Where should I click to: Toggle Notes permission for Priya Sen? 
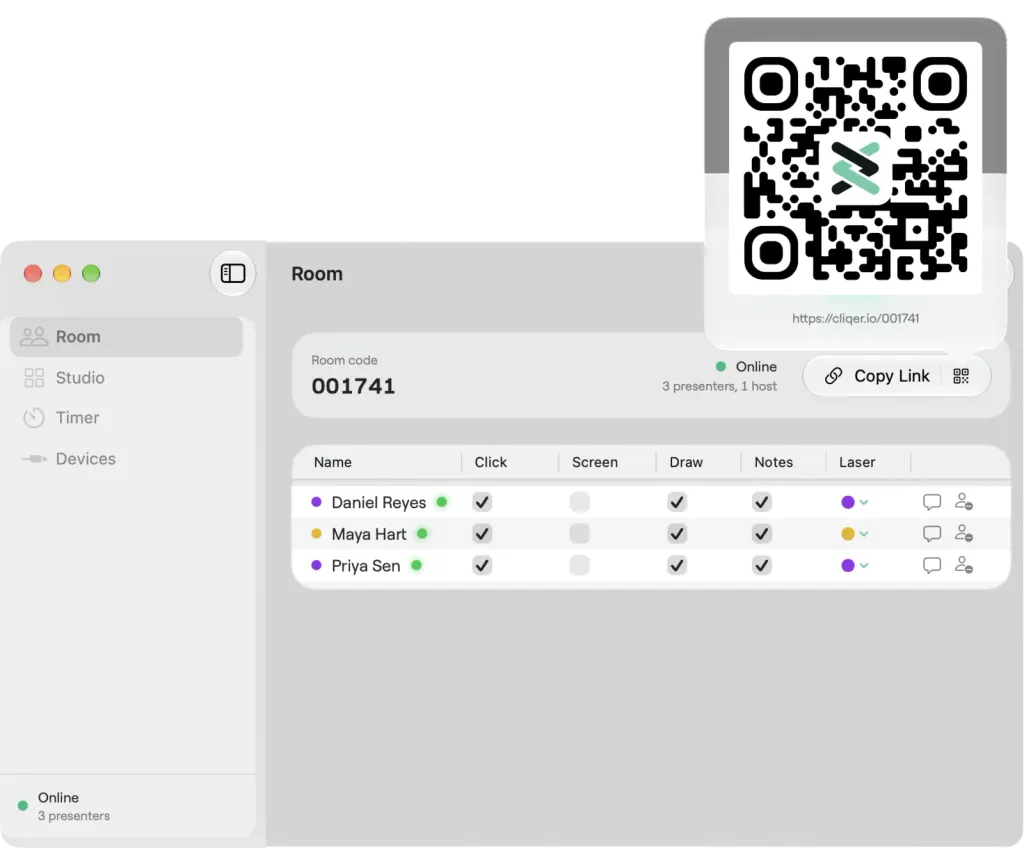point(761,565)
